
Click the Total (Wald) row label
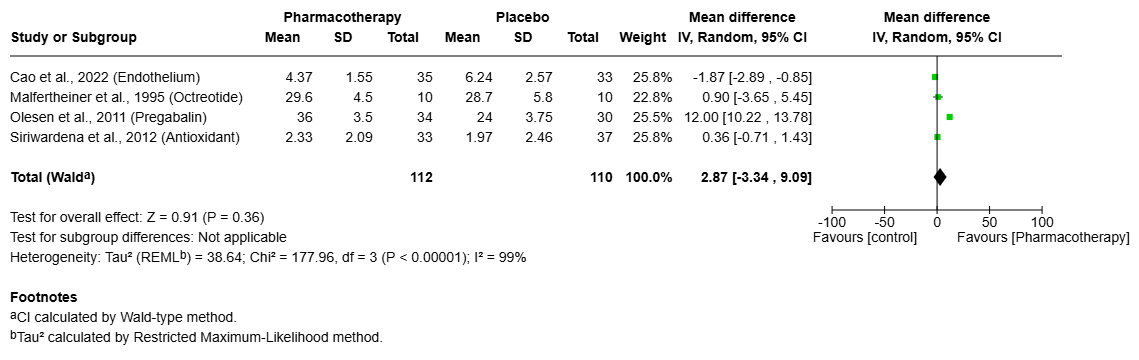point(53,177)
